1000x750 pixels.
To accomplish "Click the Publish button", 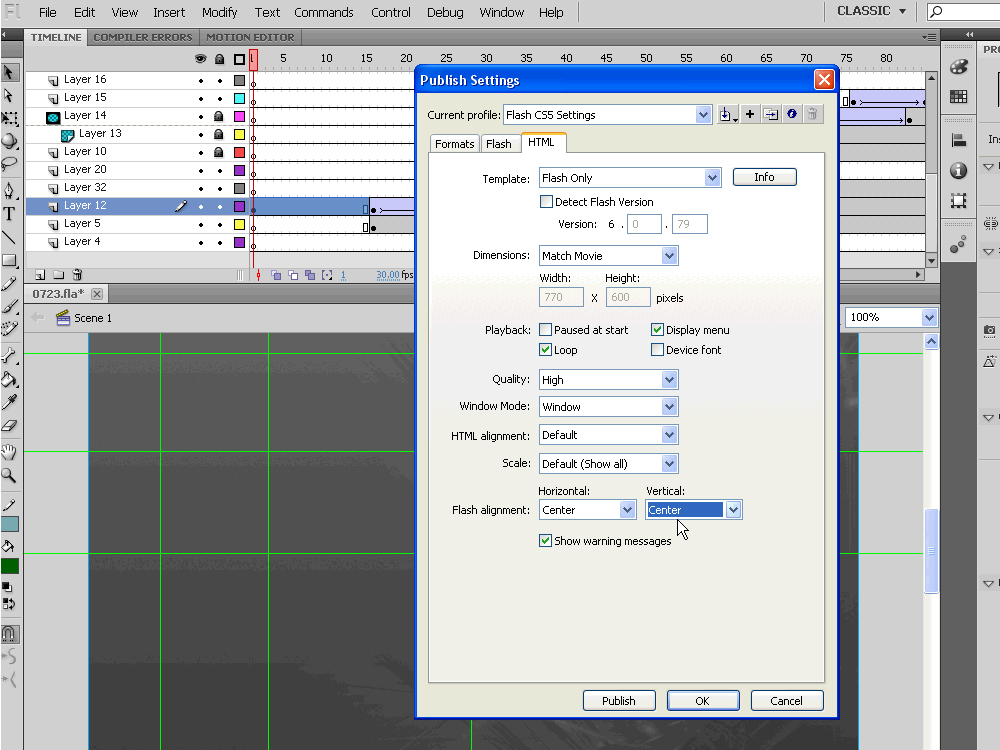I will [618, 701].
